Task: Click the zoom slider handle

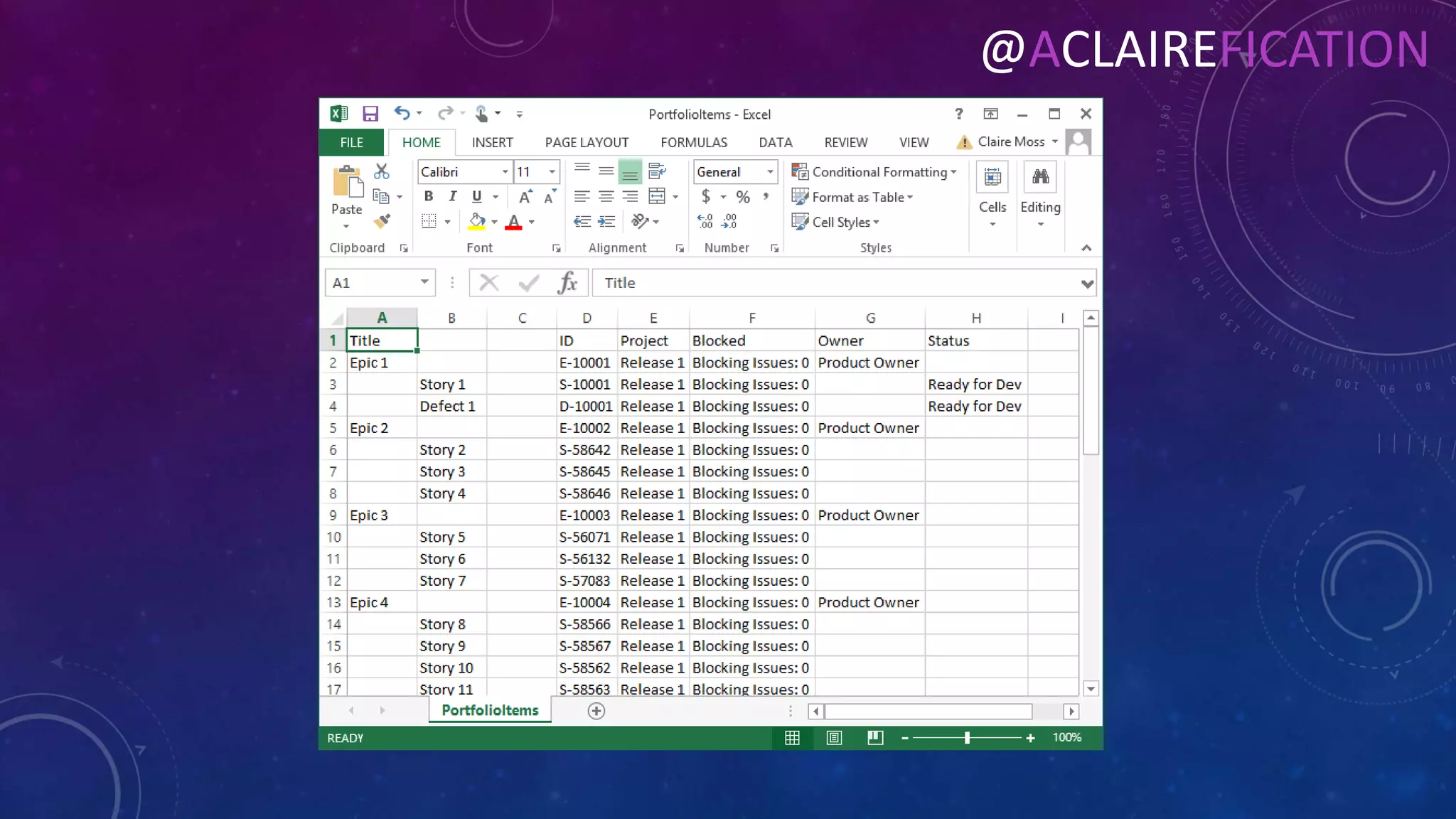Action: 967,738
